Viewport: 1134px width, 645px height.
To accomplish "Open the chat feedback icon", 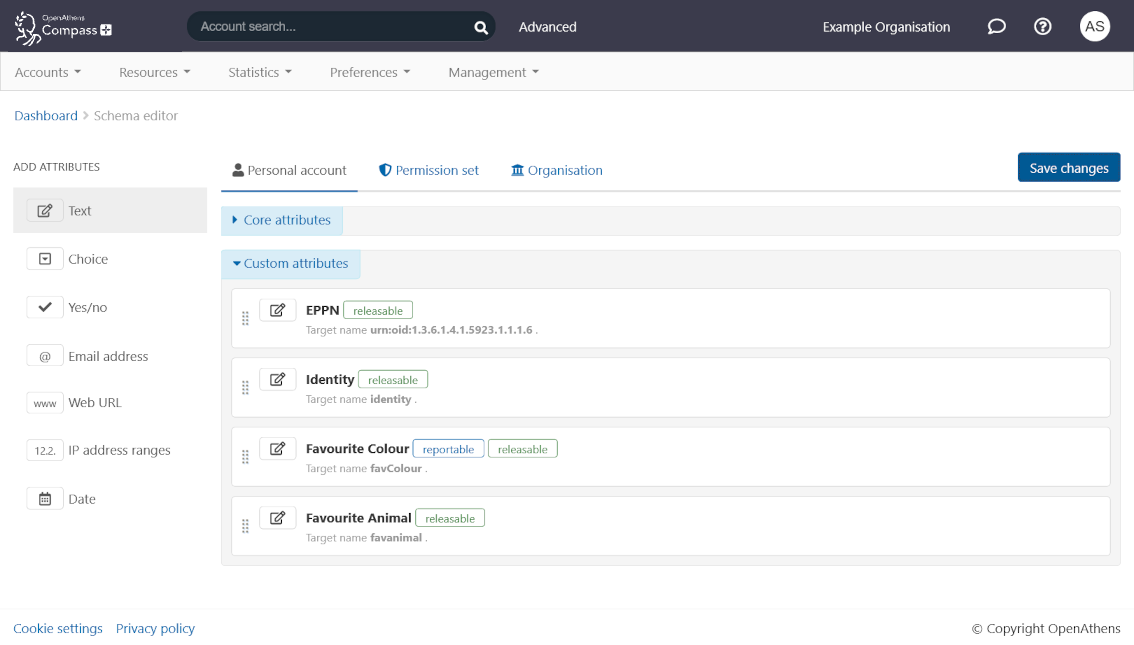I will pyautogui.click(x=996, y=27).
